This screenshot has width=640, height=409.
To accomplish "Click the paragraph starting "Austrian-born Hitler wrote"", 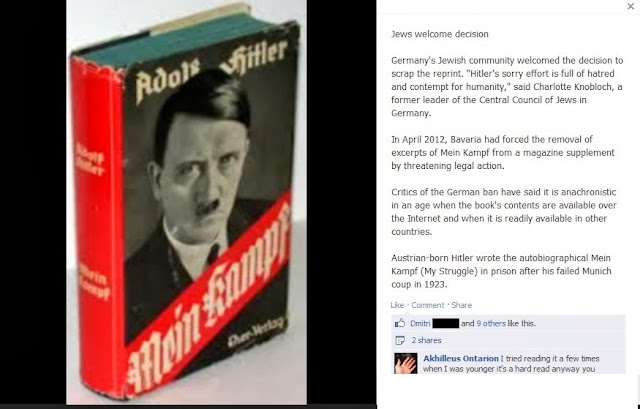I will click(x=501, y=271).
